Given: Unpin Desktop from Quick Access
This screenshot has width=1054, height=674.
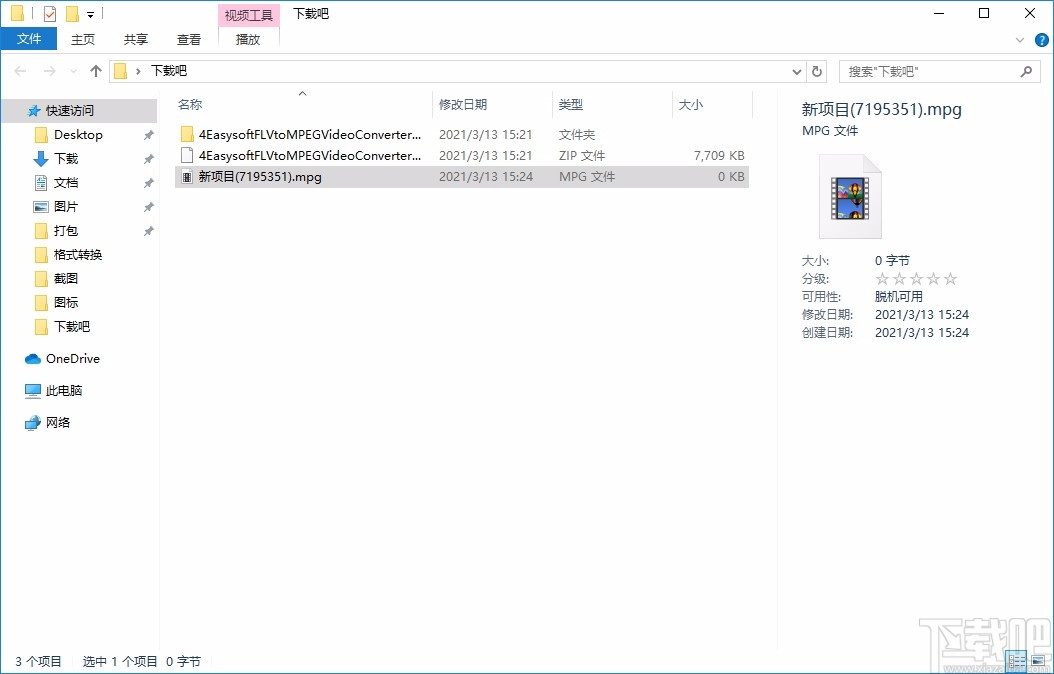Looking at the screenshot, I should coord(148,134).
